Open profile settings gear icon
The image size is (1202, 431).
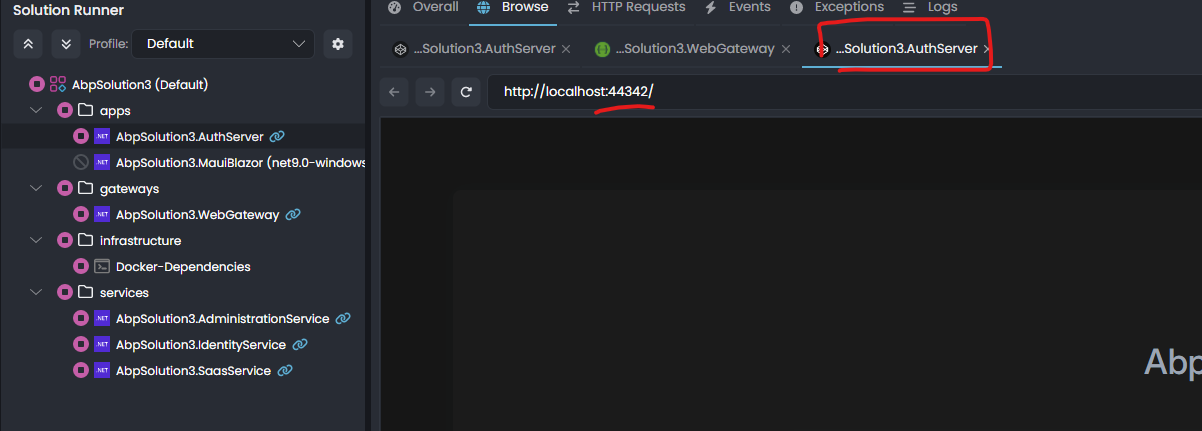tap(338, 44)
